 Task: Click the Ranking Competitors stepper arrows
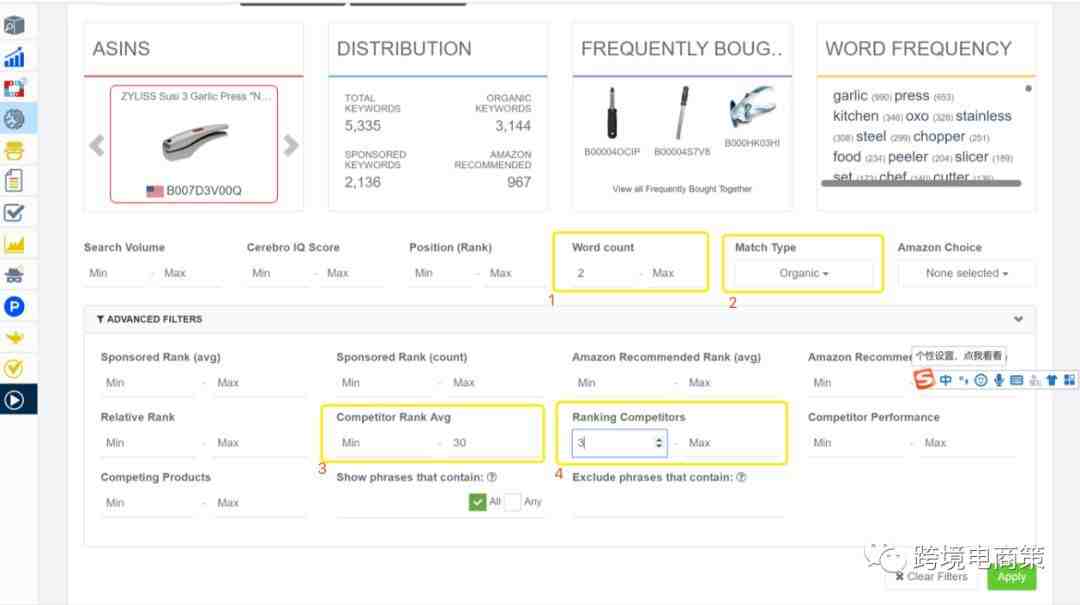(658, 442)
